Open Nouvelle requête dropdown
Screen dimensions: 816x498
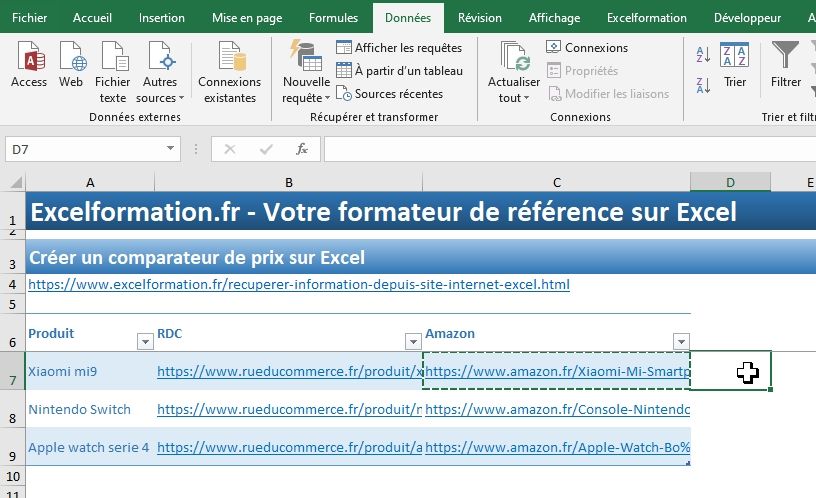(x=306, y=90)
